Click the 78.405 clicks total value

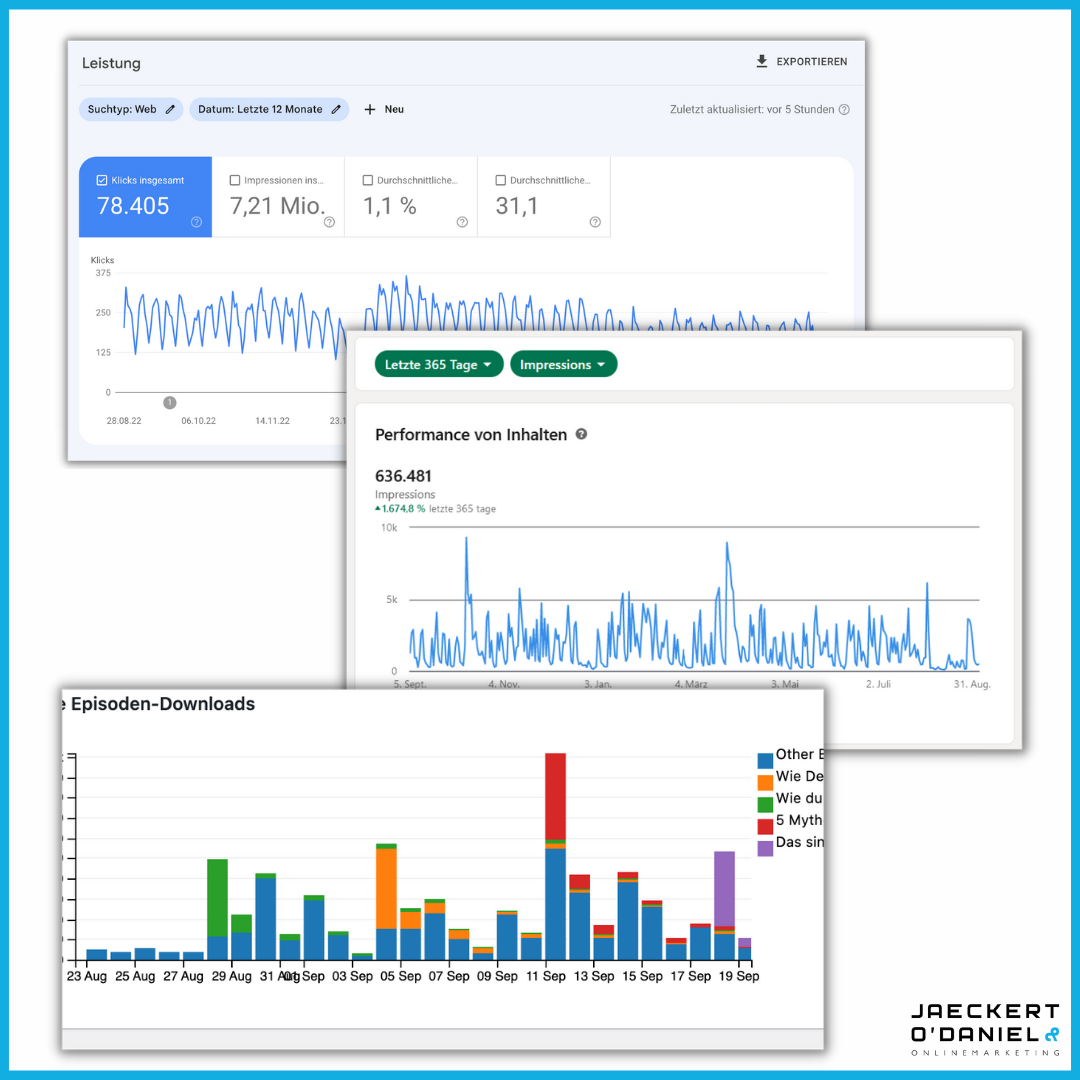(133, 205)
